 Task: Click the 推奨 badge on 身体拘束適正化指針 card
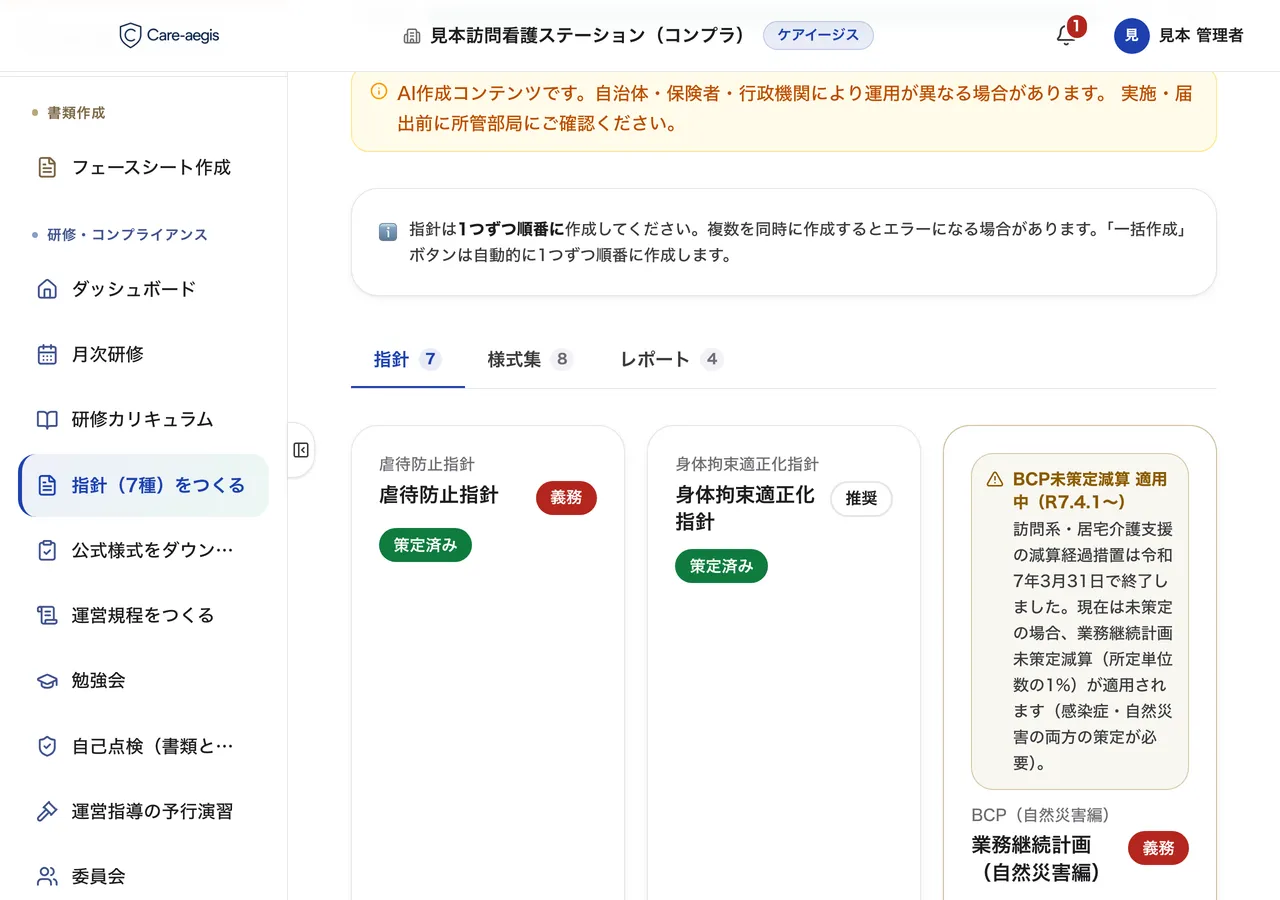pos(861,499)
